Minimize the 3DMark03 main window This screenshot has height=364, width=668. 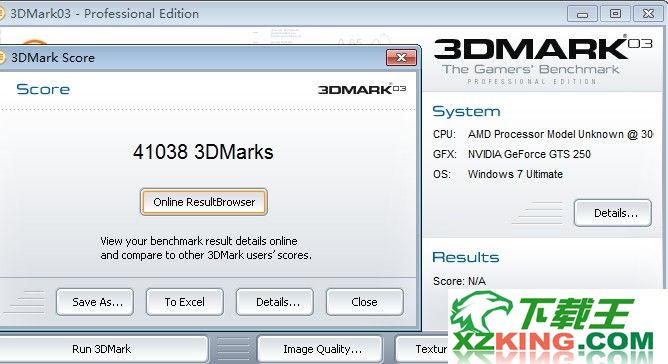(x=582, y=14)
